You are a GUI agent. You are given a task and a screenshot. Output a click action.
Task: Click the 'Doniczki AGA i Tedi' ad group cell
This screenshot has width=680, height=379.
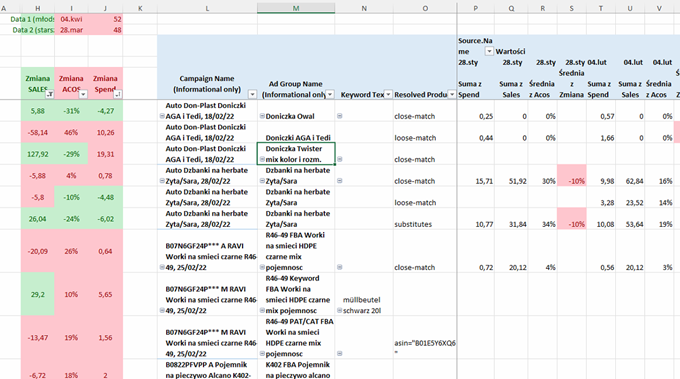tap(296, 133)
